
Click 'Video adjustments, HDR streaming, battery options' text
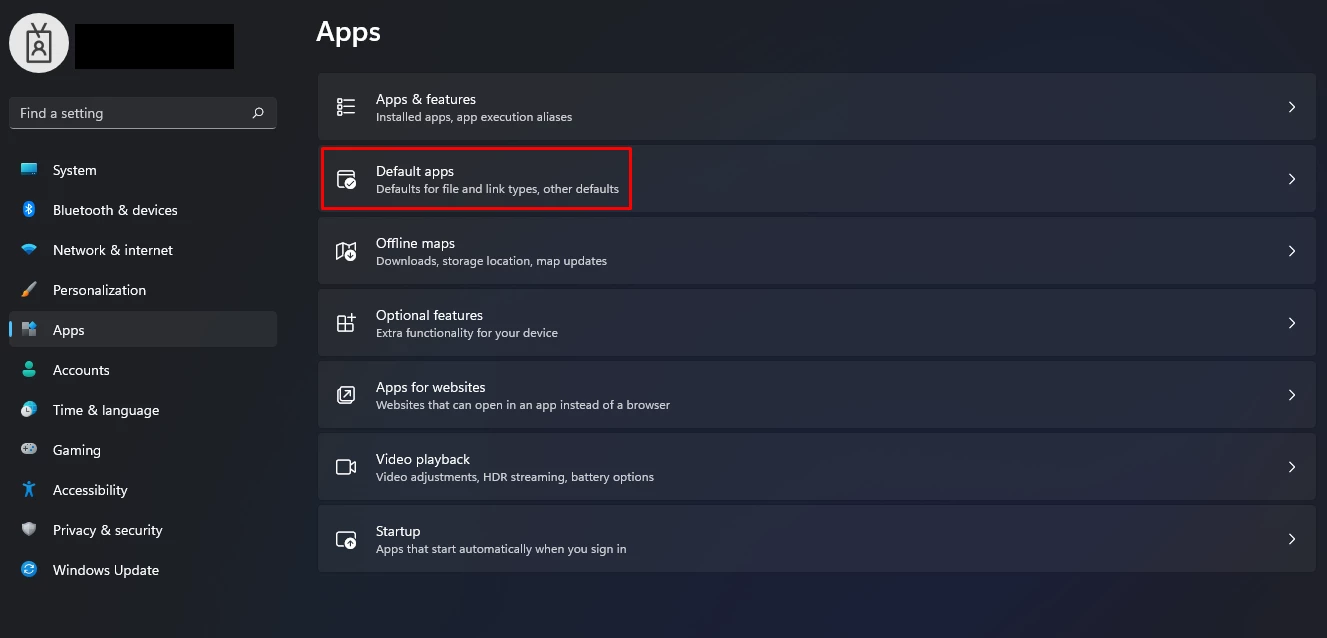(x=515, y=477)
